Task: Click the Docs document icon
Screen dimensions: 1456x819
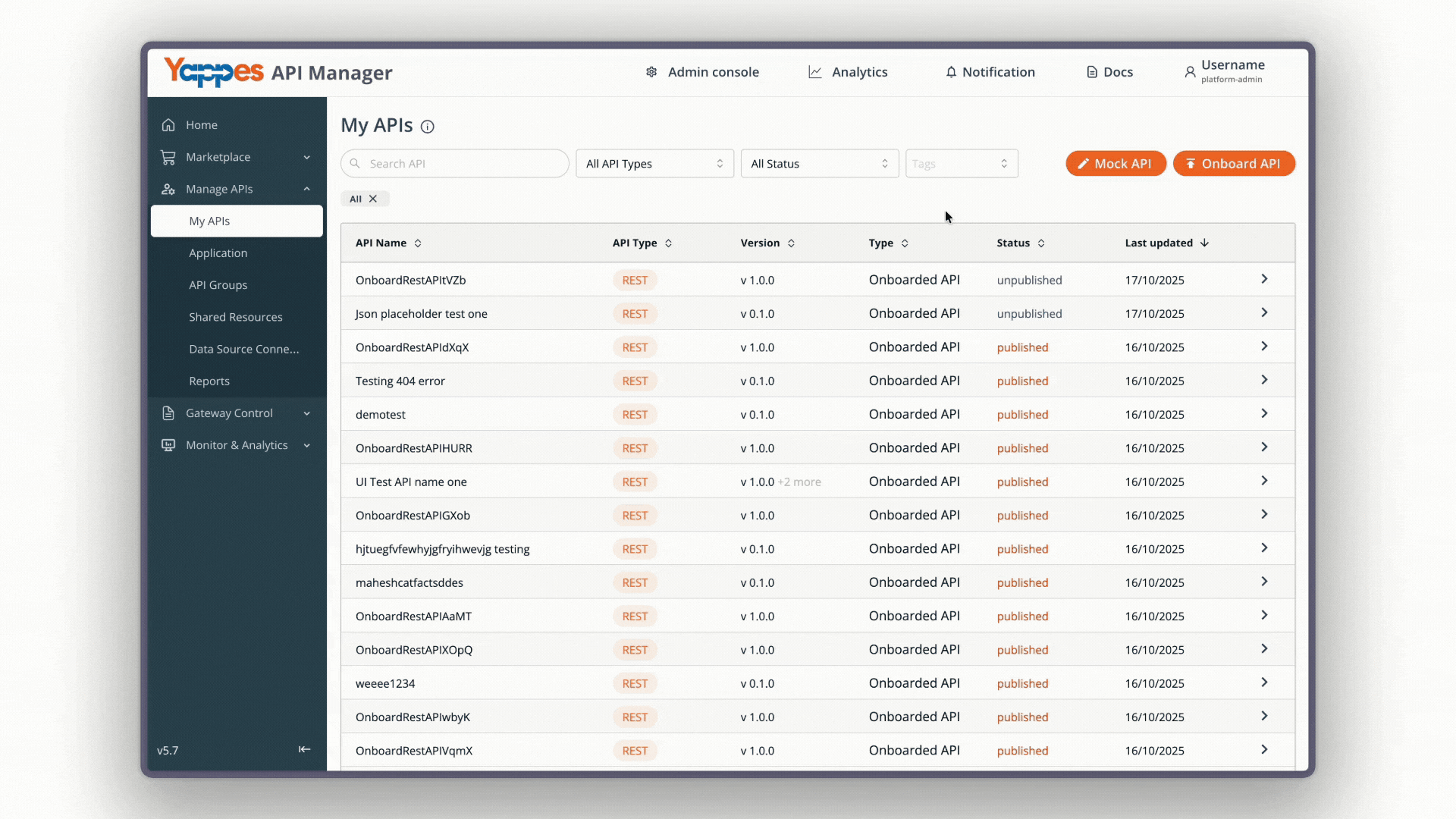Action: tap(1092, 72)
